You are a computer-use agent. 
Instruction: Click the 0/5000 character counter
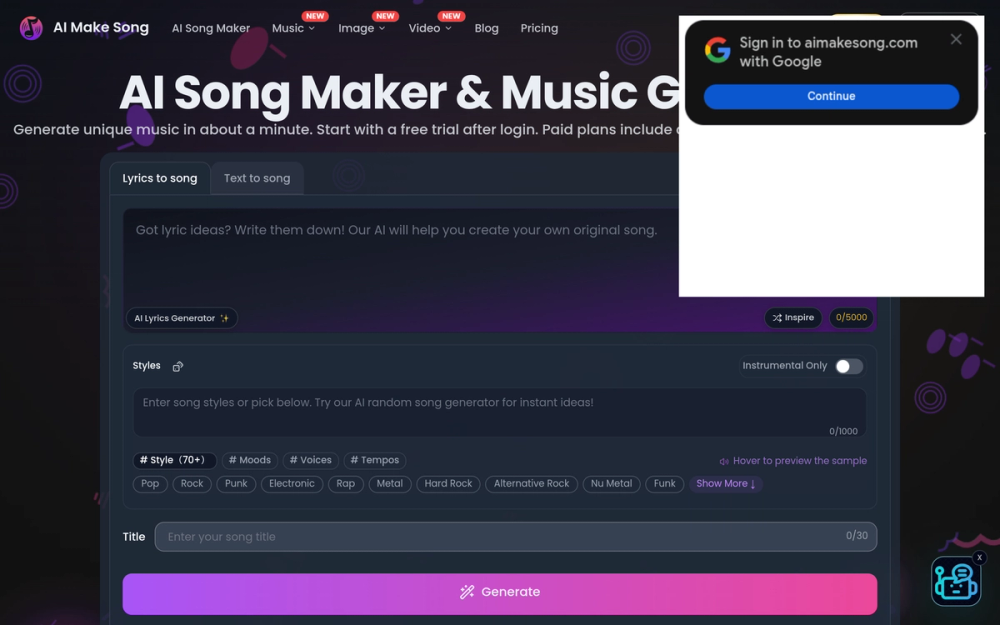pyautogui.click(x=851, y=318)
